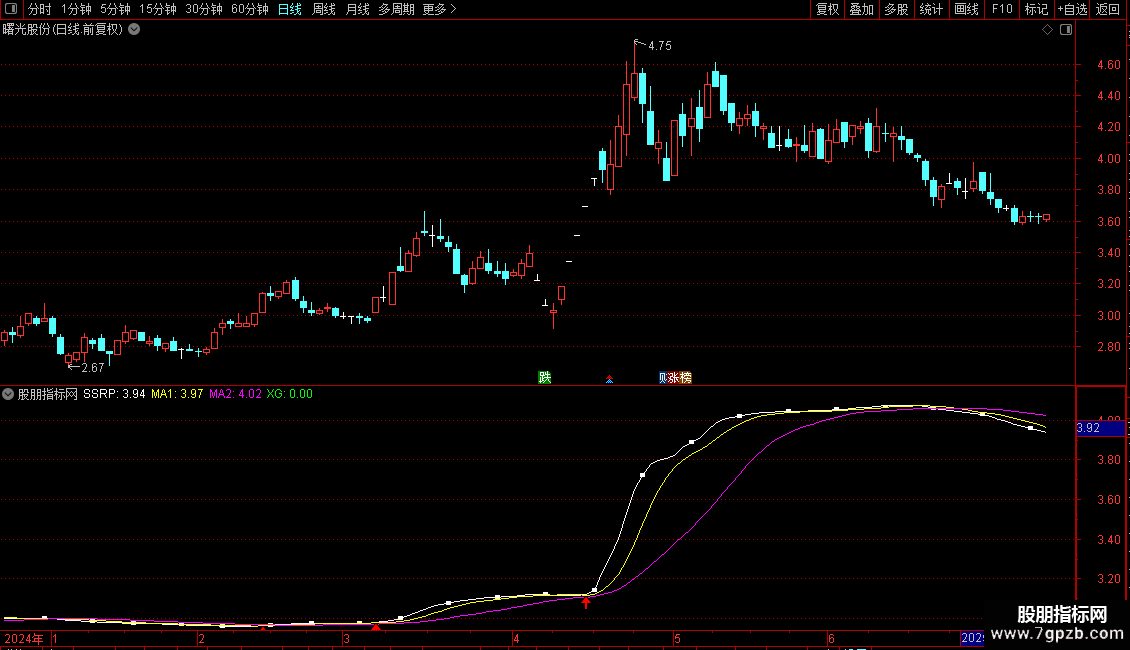The height and width of the screenshot is (650, 1130).
Task: Click the 4.60 price axis label
Action: (1108, 65)
